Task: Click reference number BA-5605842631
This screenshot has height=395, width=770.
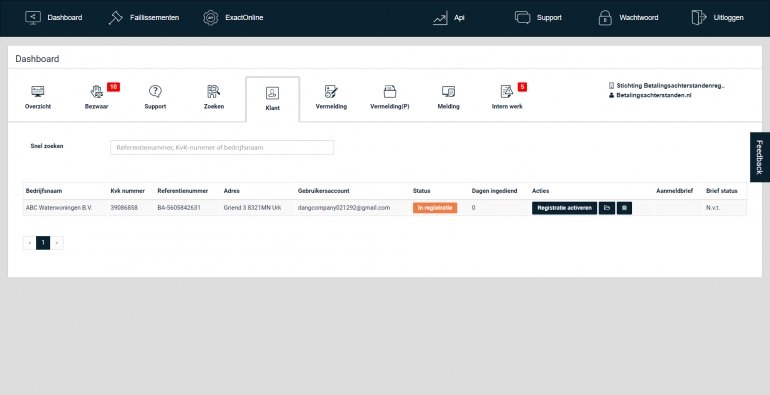Action: pos(179,208)
